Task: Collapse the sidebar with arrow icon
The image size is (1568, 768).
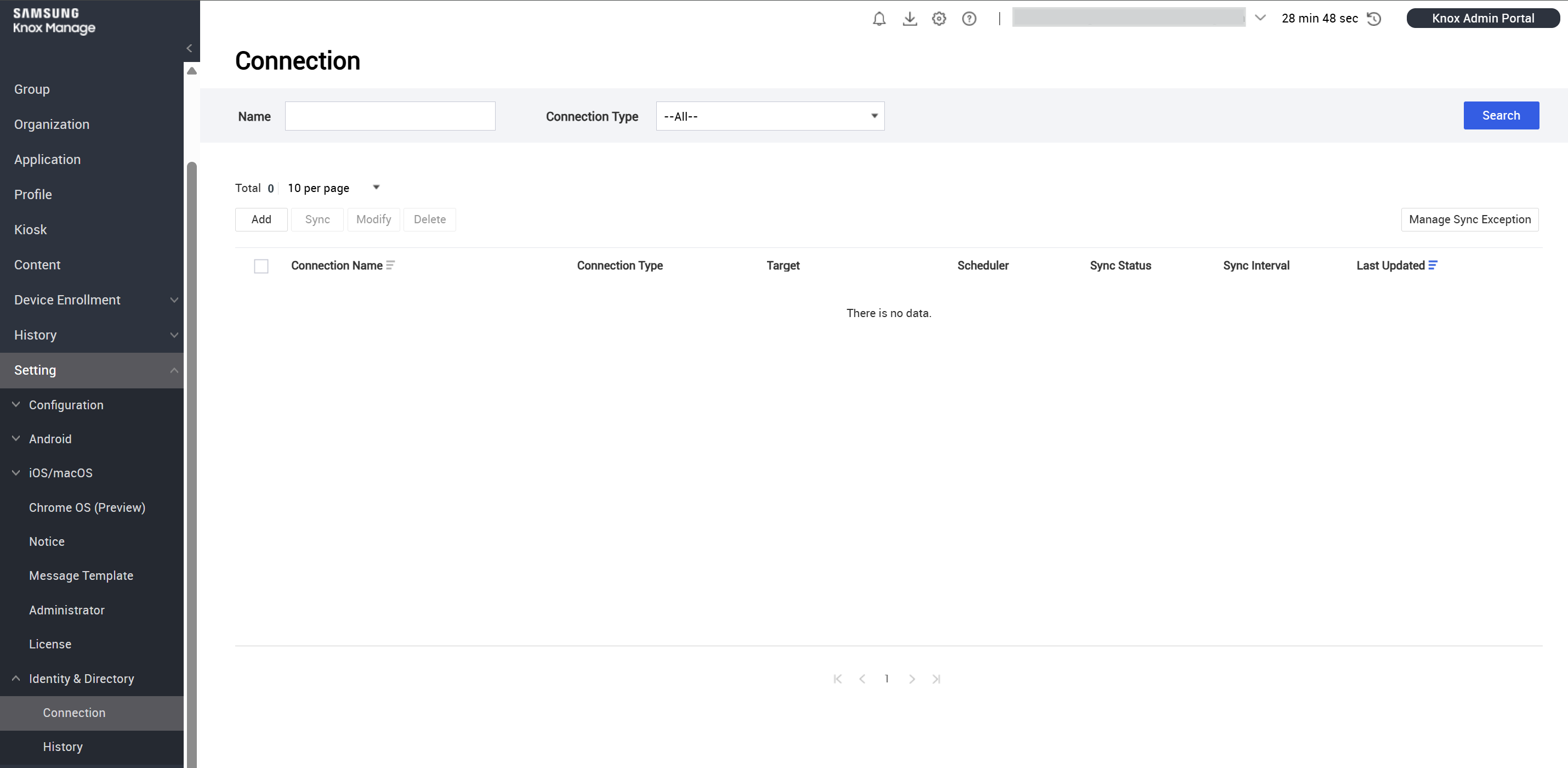Action: 189,48
